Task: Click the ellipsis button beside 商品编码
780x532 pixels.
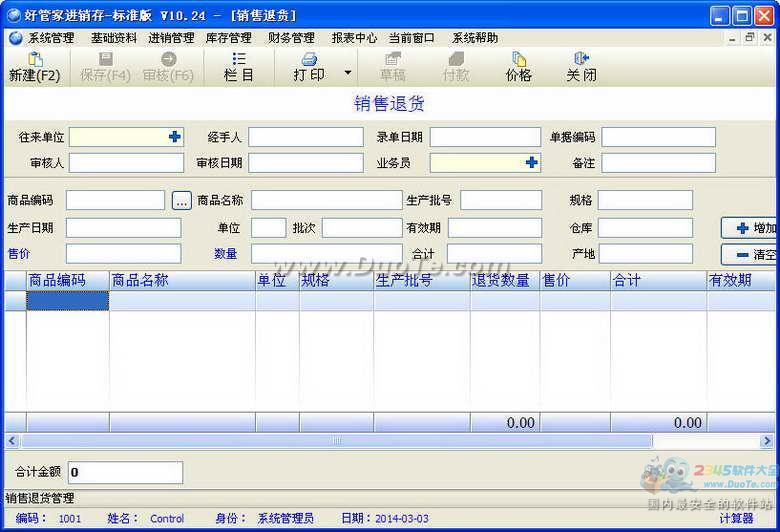Action: point(182,201)
